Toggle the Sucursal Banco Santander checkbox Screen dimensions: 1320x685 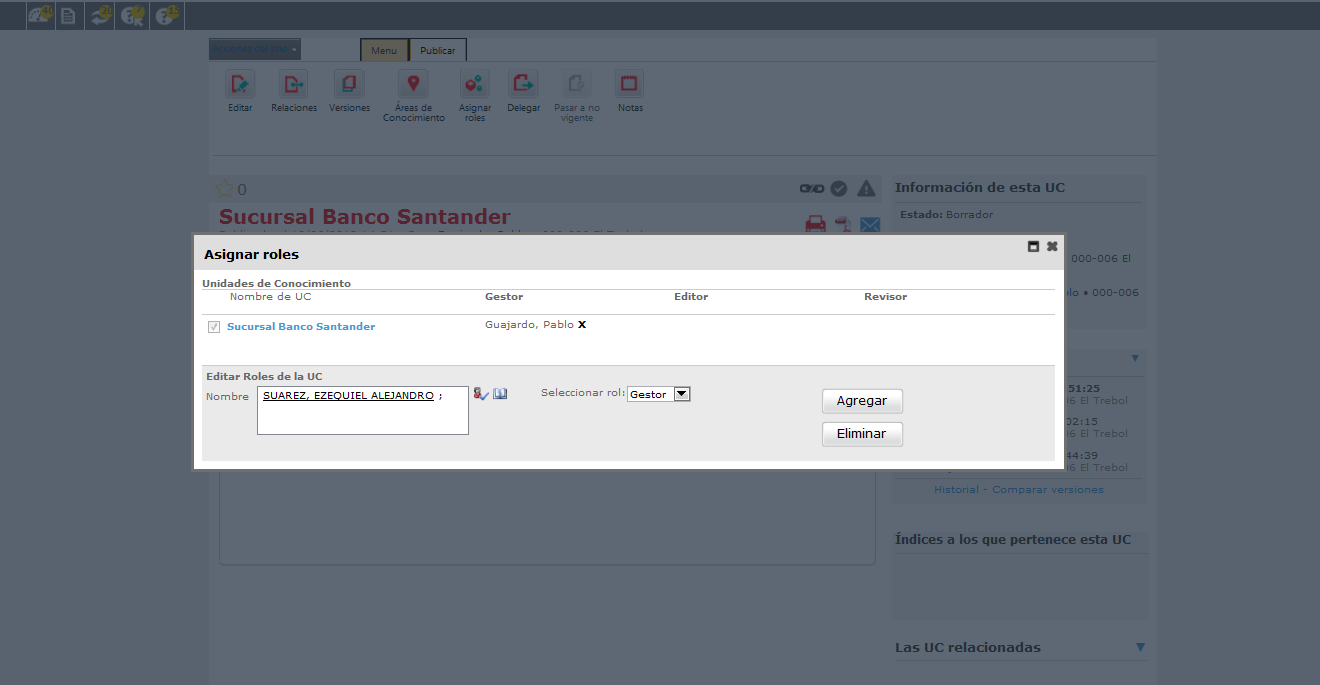[213, 327]
